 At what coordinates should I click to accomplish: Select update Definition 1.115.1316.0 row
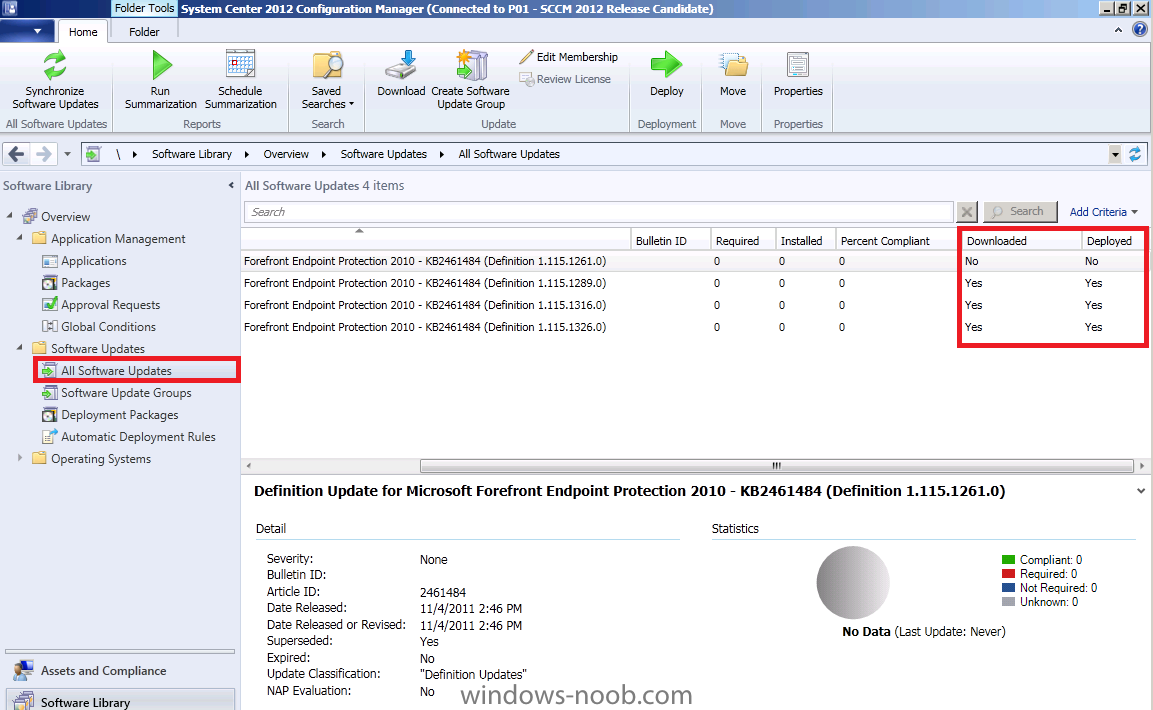693,305
